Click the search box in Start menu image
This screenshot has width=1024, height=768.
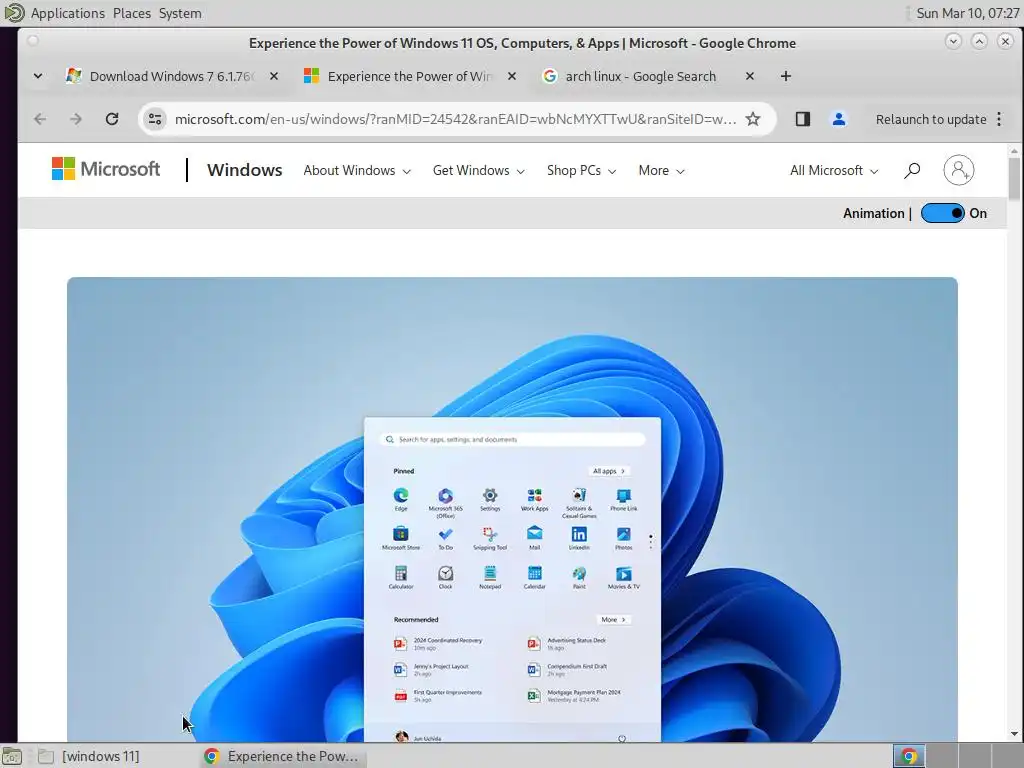click(x=512, y=440)
